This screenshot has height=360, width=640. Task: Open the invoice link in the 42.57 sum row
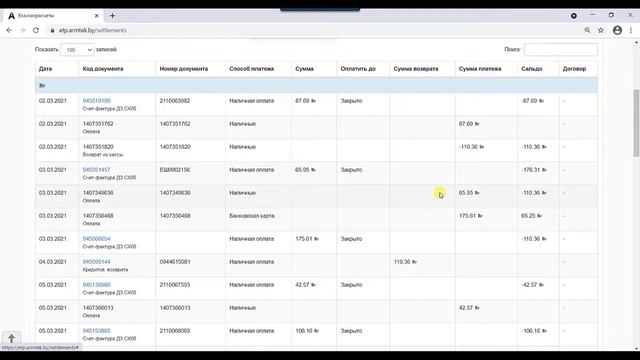(x=97, y=284)
